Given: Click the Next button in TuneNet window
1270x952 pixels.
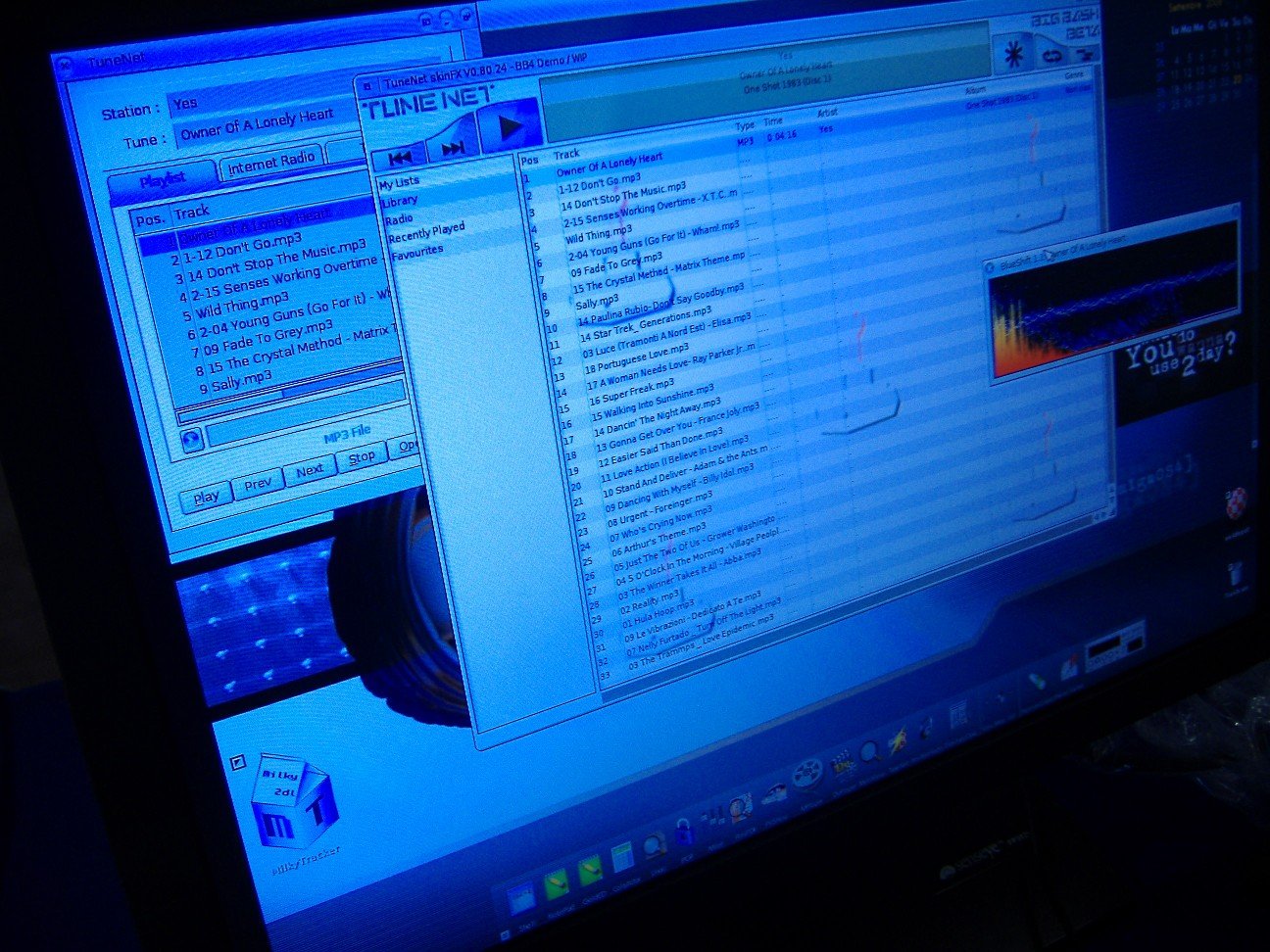Looking at the screenshot, I should pos(310,471).
